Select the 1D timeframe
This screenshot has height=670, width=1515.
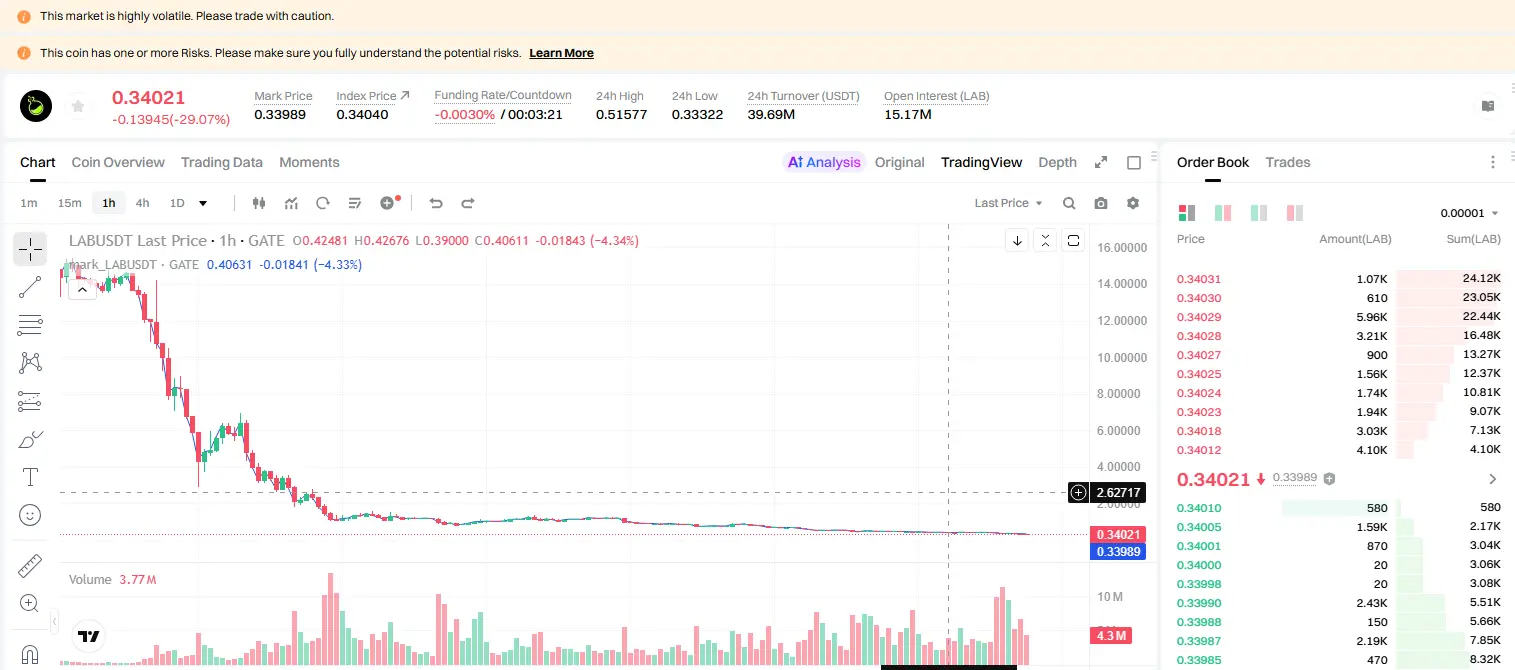[177, 203]
